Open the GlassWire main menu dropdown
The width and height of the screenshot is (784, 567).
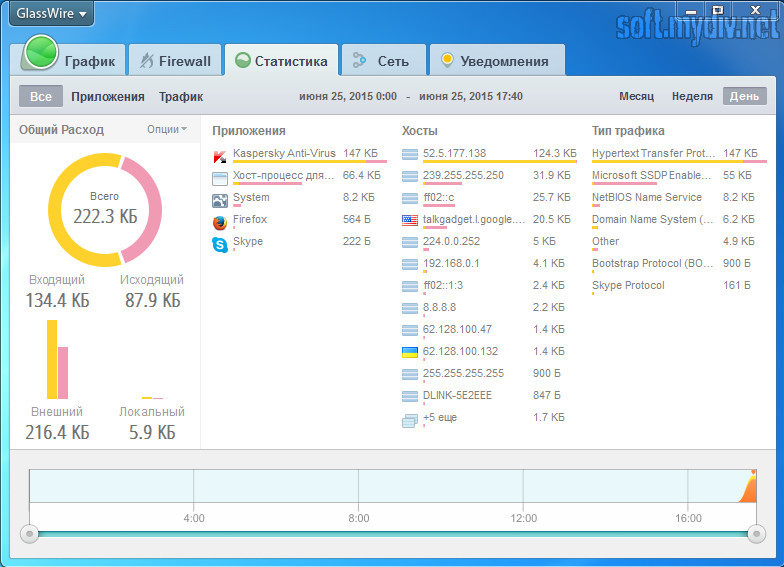pyautogui.click(x=51, y=14)
